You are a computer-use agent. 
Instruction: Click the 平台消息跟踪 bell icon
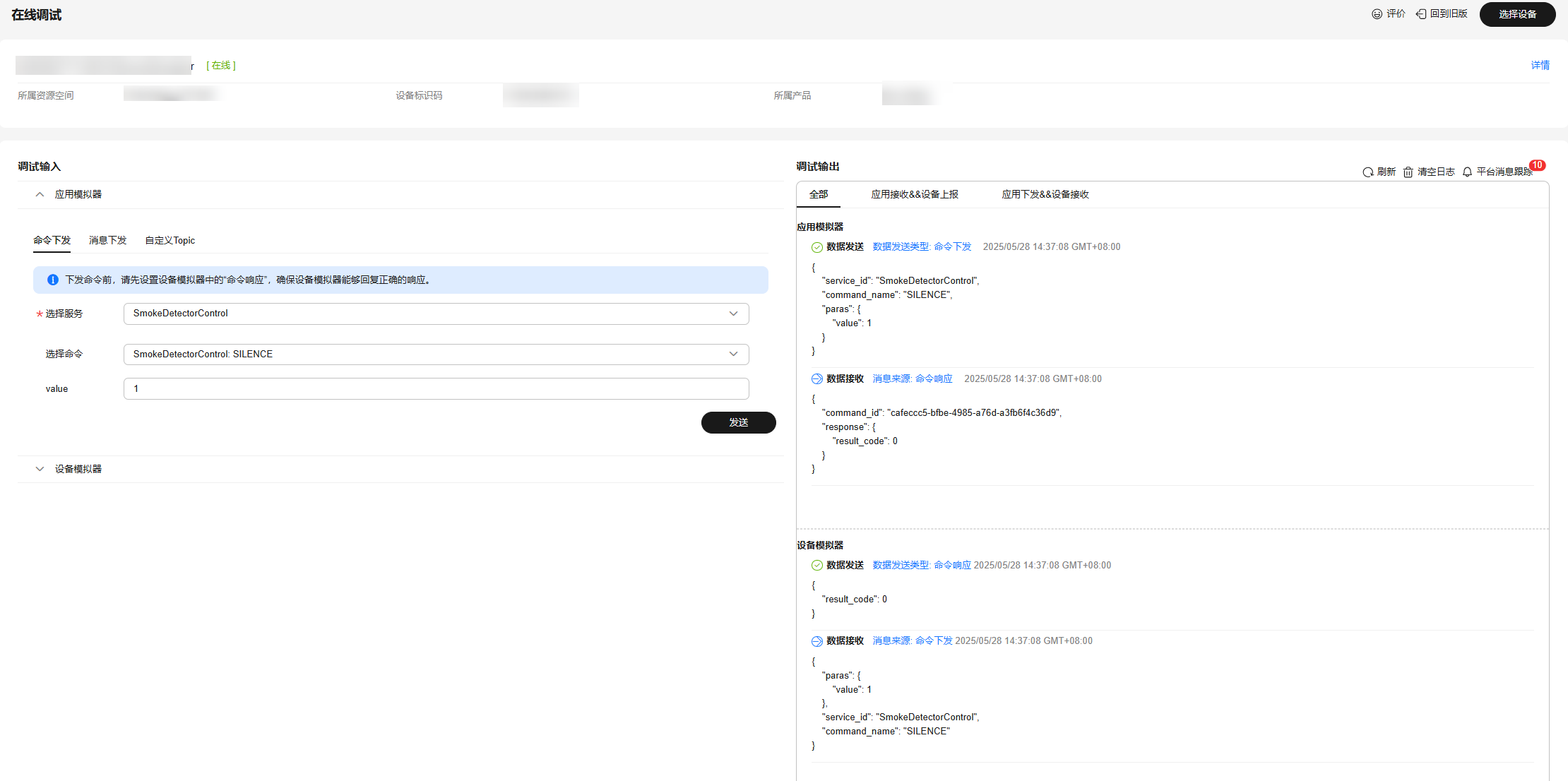(x=1467, y=172)
